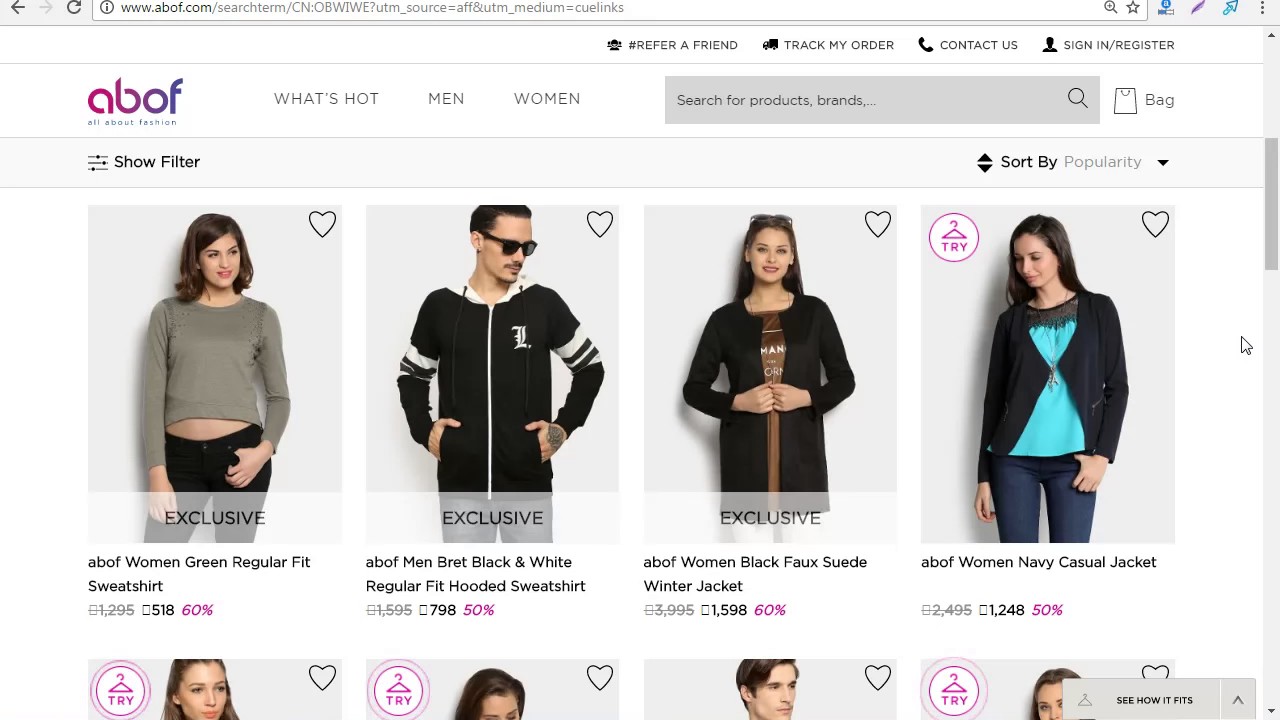The image size is (1280, 720).
Task: Click the 2 TRY badge on Navy Casual Jacket
Action: [954, 237]
